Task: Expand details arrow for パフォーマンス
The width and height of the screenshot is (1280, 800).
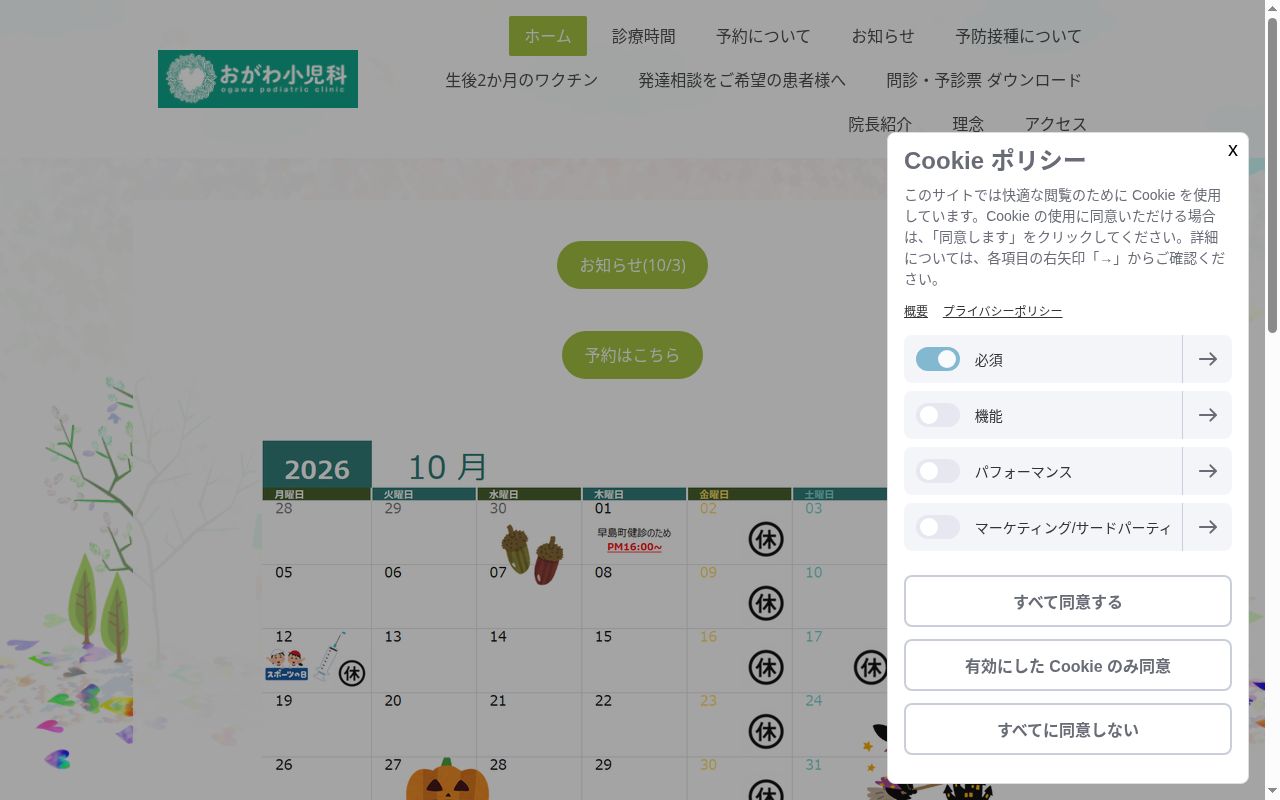Action: 1207,471
